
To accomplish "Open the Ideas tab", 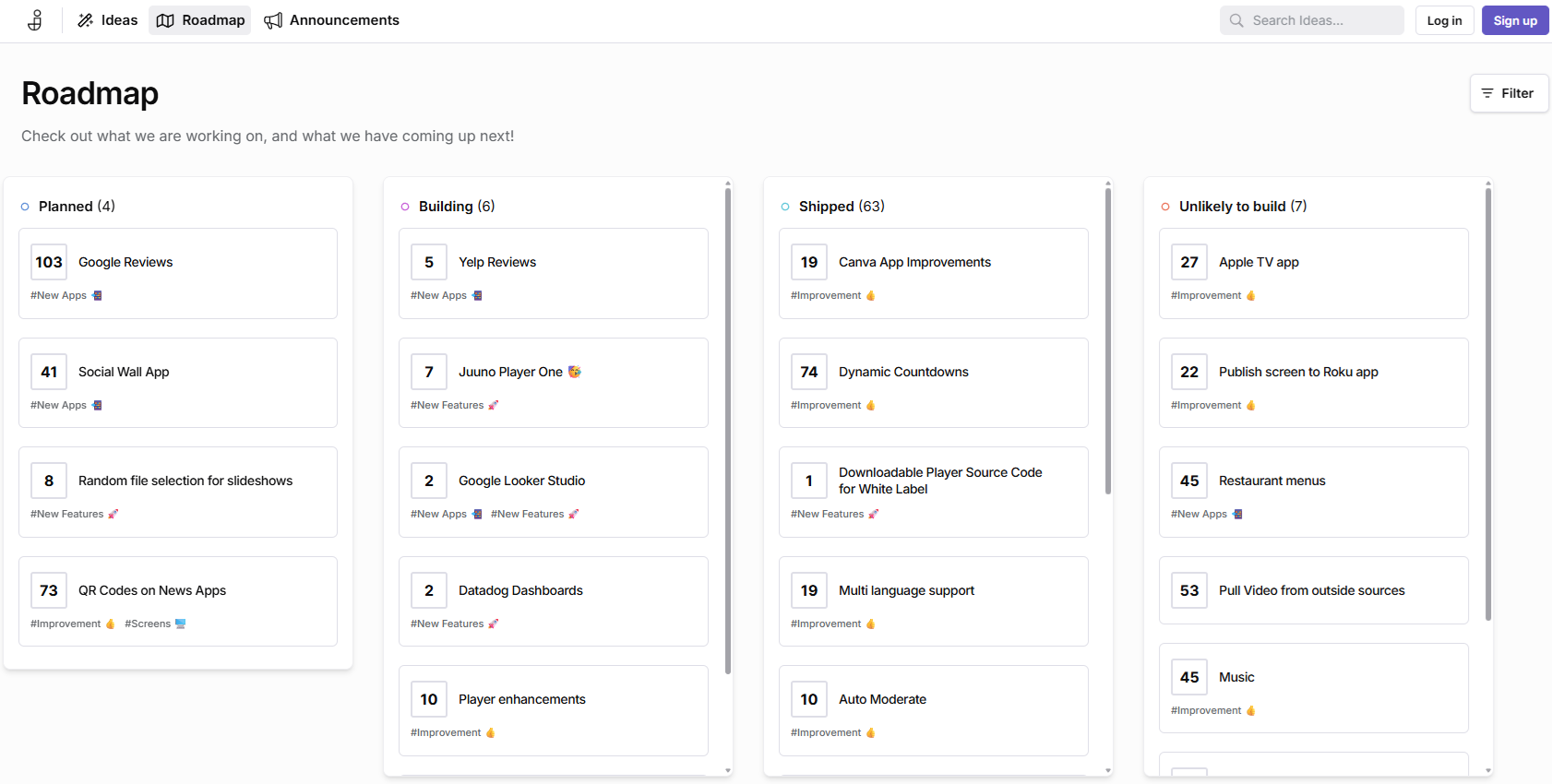I will [107, 20].
